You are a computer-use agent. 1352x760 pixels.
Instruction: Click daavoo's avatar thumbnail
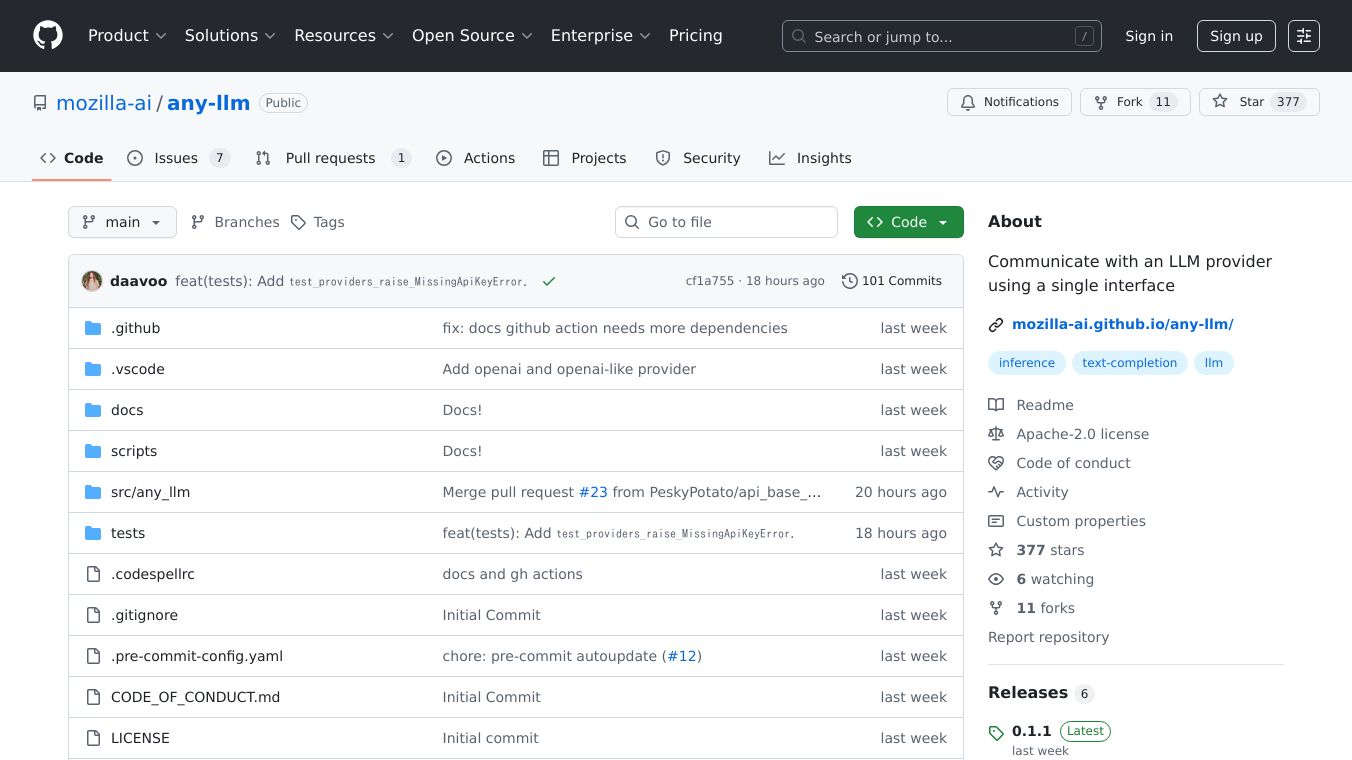point(92,281)
